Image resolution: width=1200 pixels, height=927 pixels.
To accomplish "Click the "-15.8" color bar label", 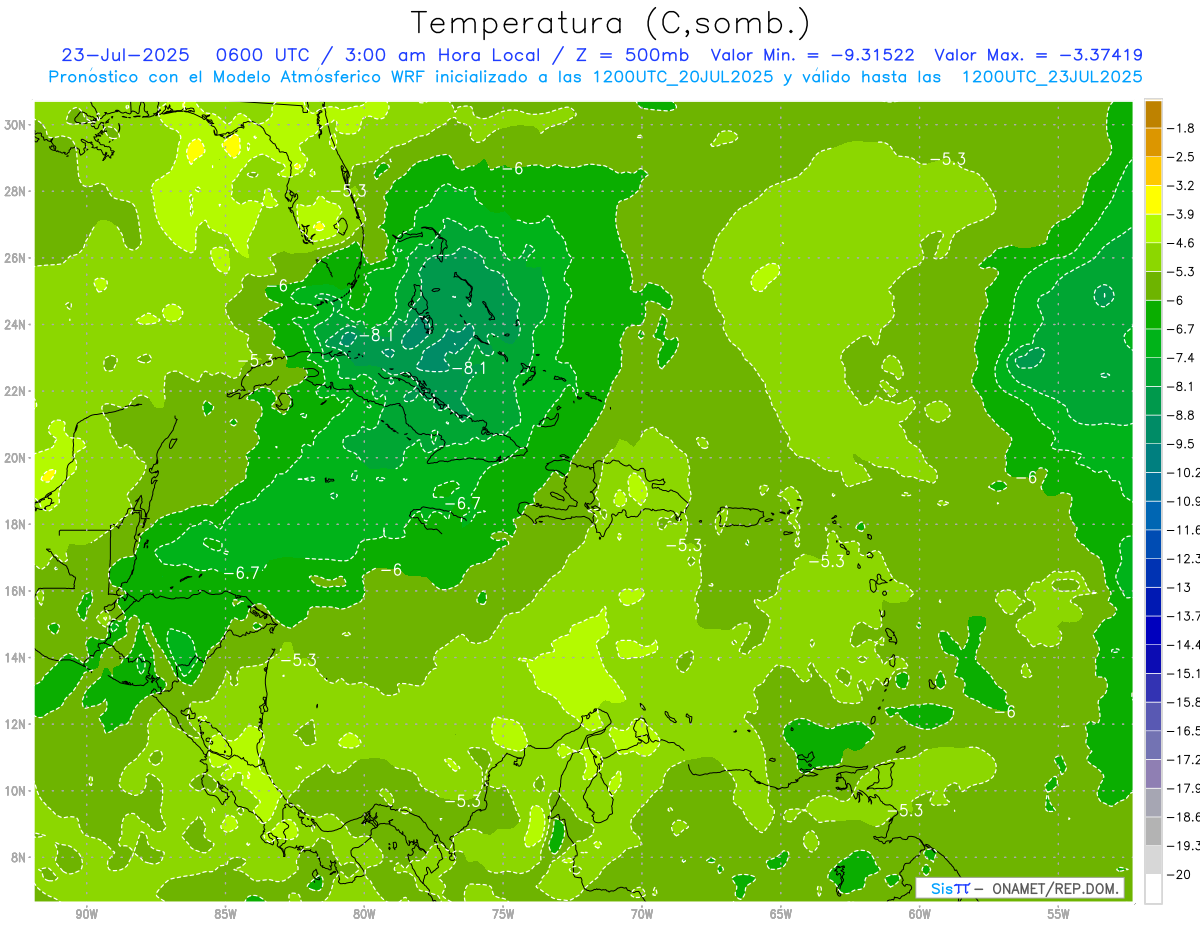I will pyautogui.click(x=1184, y=701).
